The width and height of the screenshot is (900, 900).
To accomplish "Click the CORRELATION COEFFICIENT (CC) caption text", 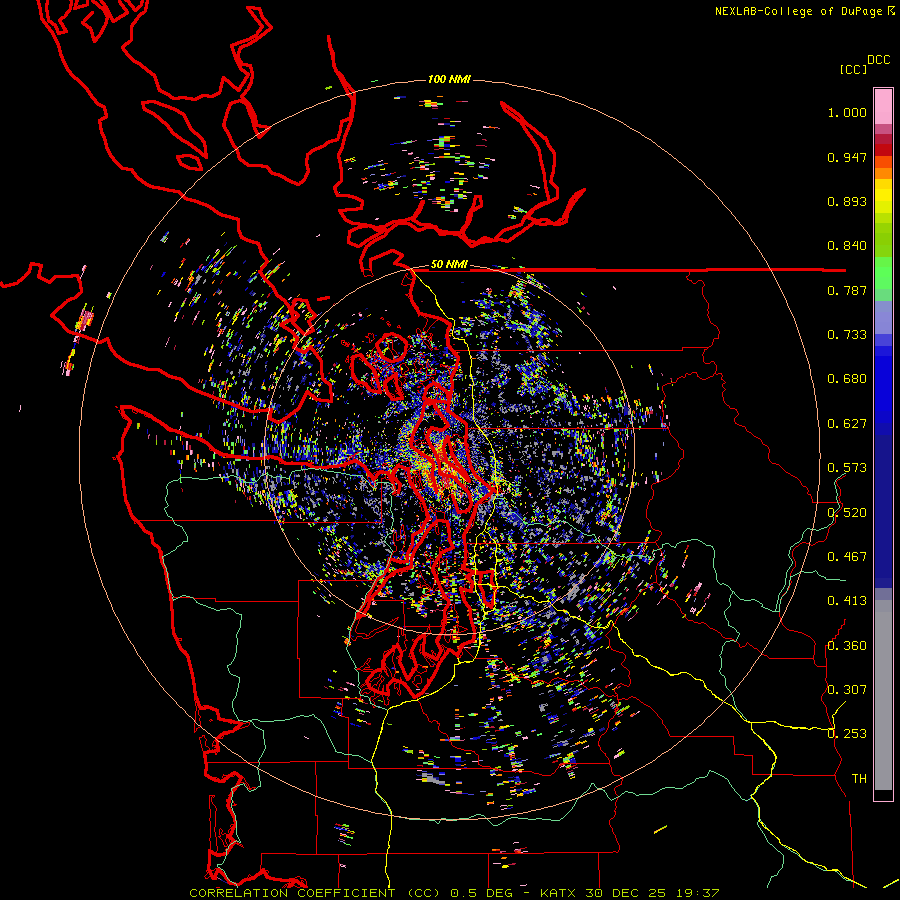I will coord(315,893).
